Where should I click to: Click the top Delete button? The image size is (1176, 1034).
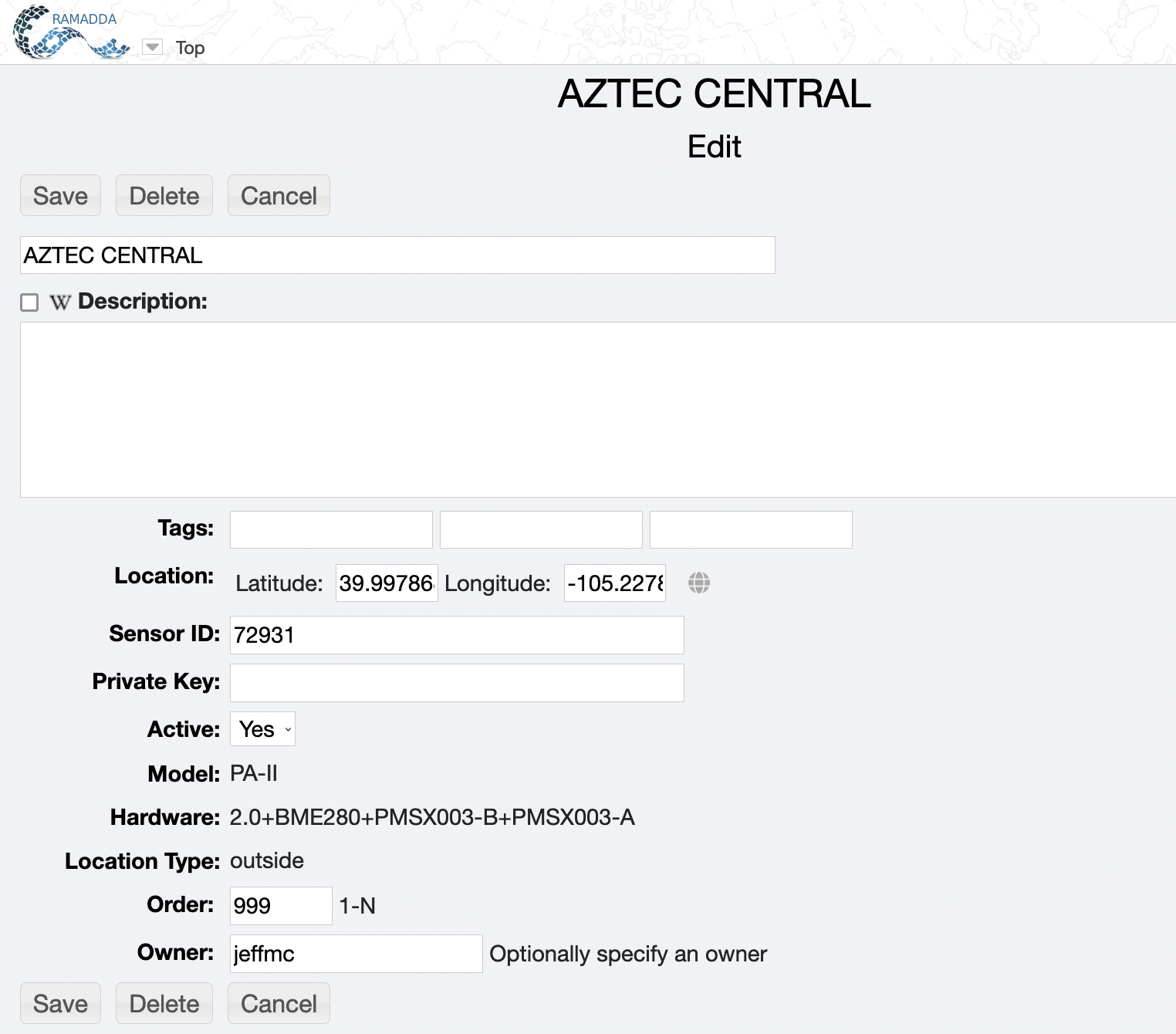point(164,196)
